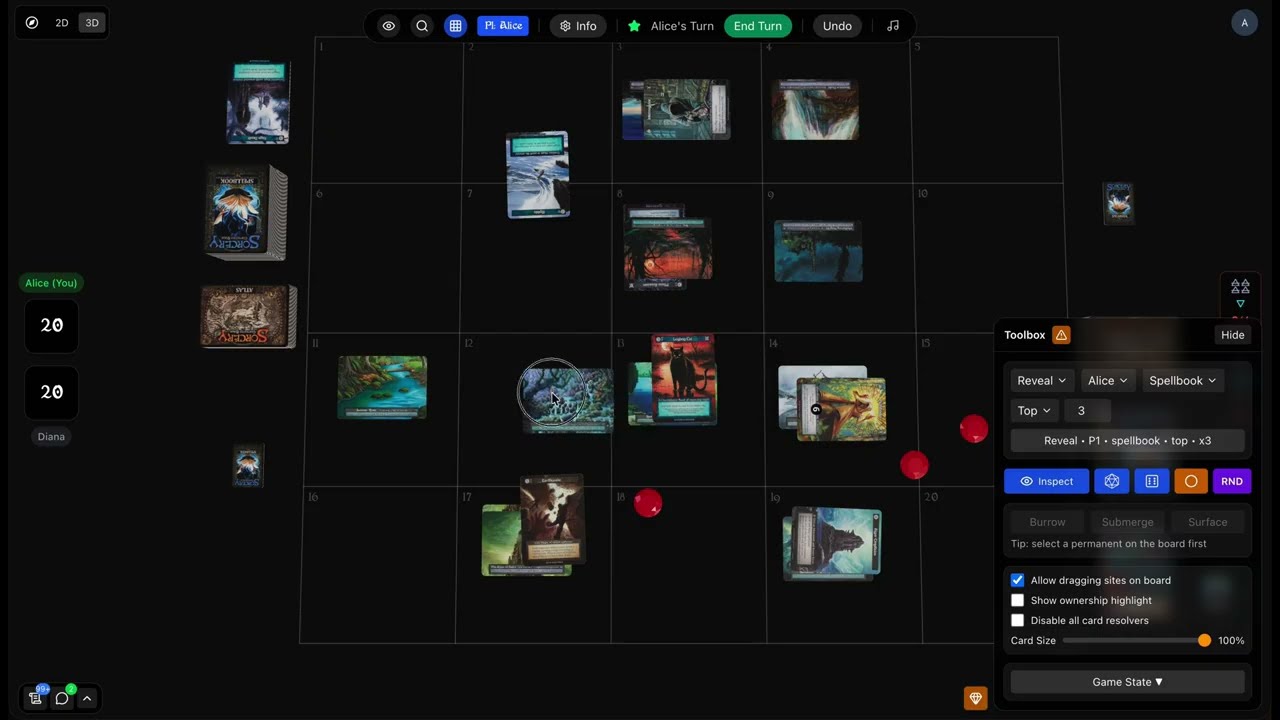Image resolution: width=1280 pixels, height=720 pixels.
Task: Open the magnifier search tool
Action: pos(422,26)
